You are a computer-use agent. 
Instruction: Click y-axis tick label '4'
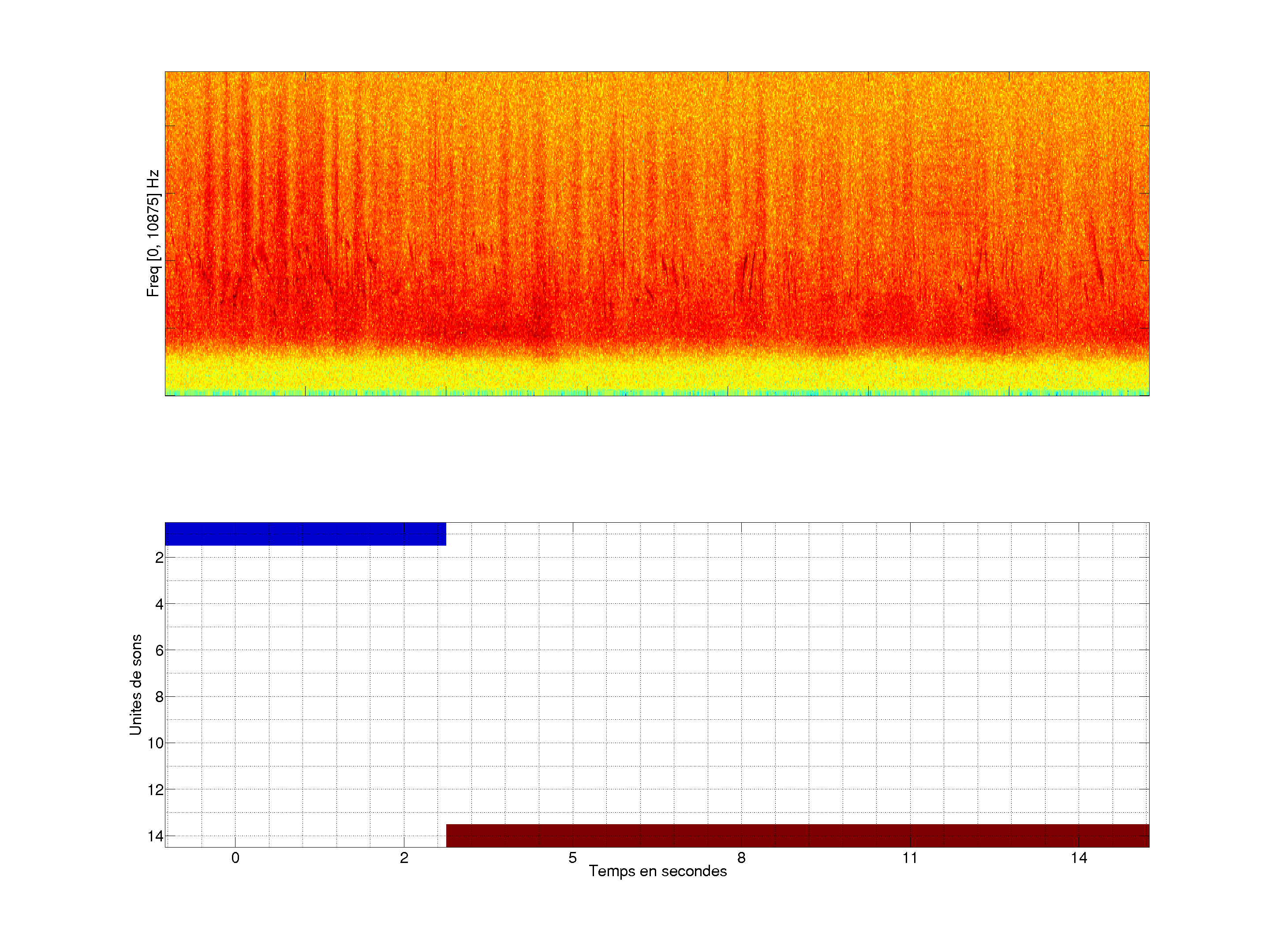[159, 604]
